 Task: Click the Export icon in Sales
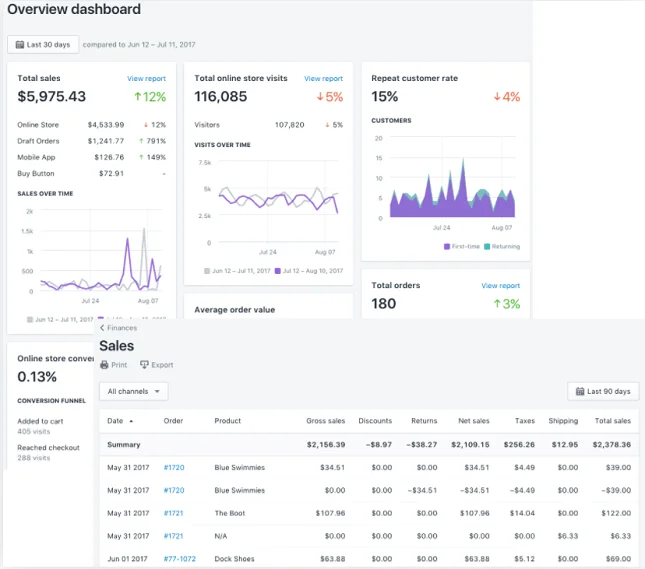point(144,365)
